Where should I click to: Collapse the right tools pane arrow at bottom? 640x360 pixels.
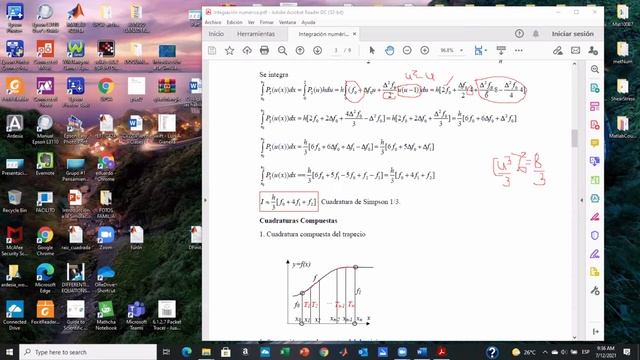tap(596, 331)
